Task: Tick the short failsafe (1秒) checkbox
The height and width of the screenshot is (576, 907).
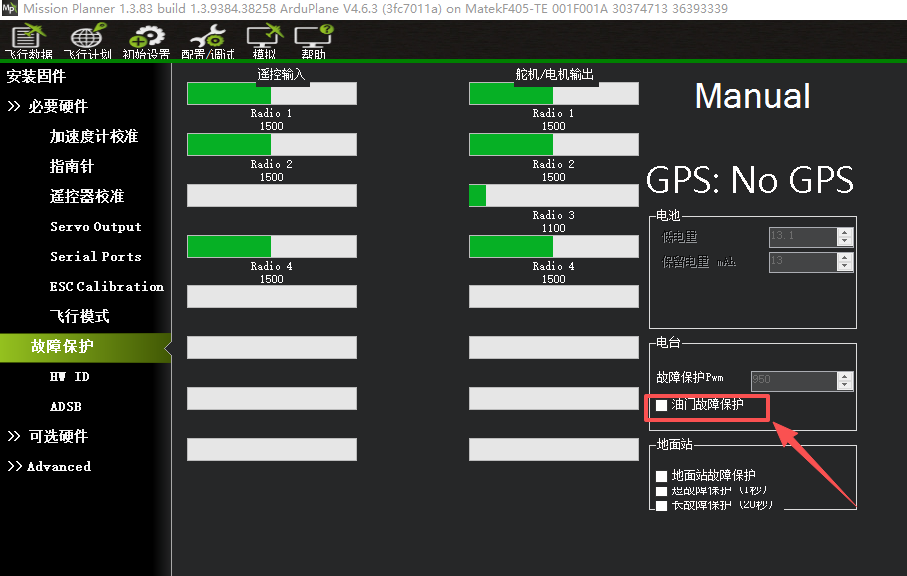Action: pyautogui.click(x=662, y=492)
